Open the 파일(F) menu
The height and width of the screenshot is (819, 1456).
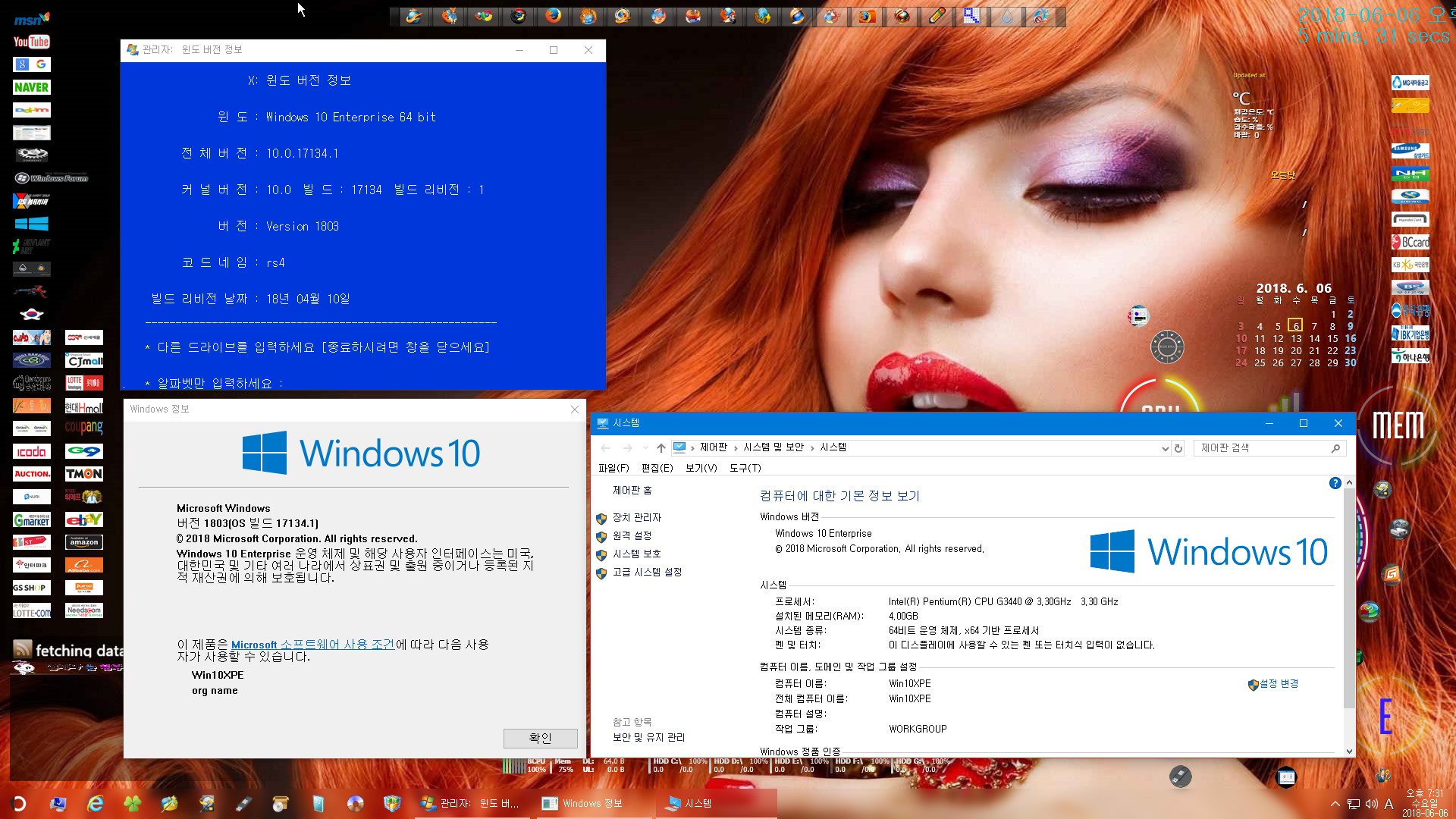pyautogui.click(x=613, y=468)
